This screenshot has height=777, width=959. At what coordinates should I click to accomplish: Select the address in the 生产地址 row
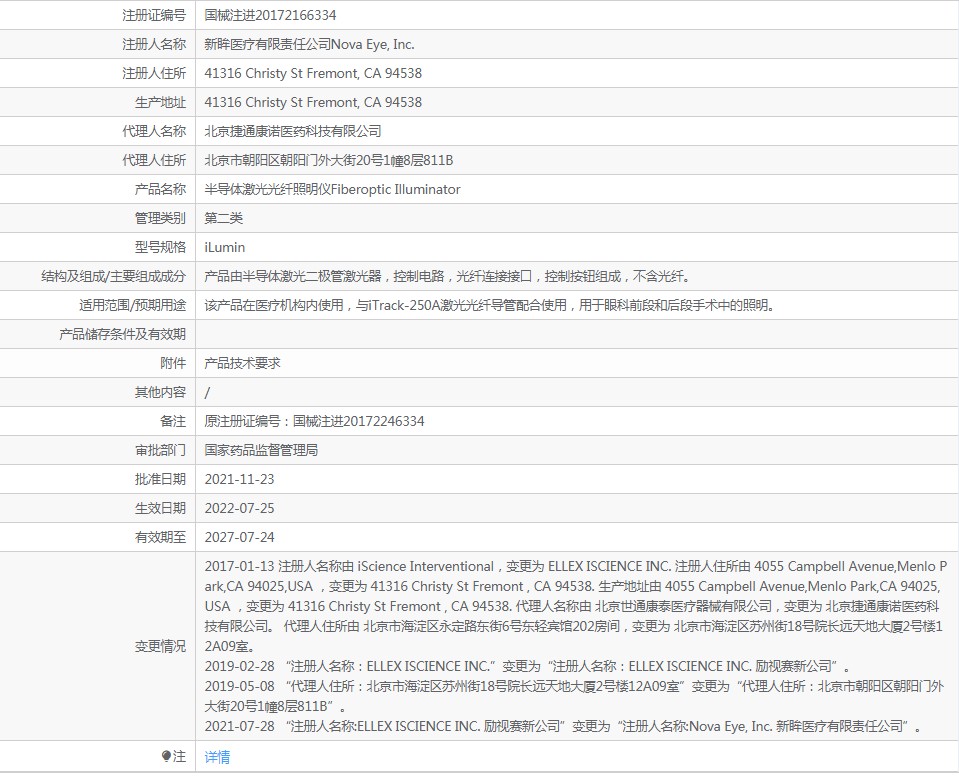coord(313,102)
